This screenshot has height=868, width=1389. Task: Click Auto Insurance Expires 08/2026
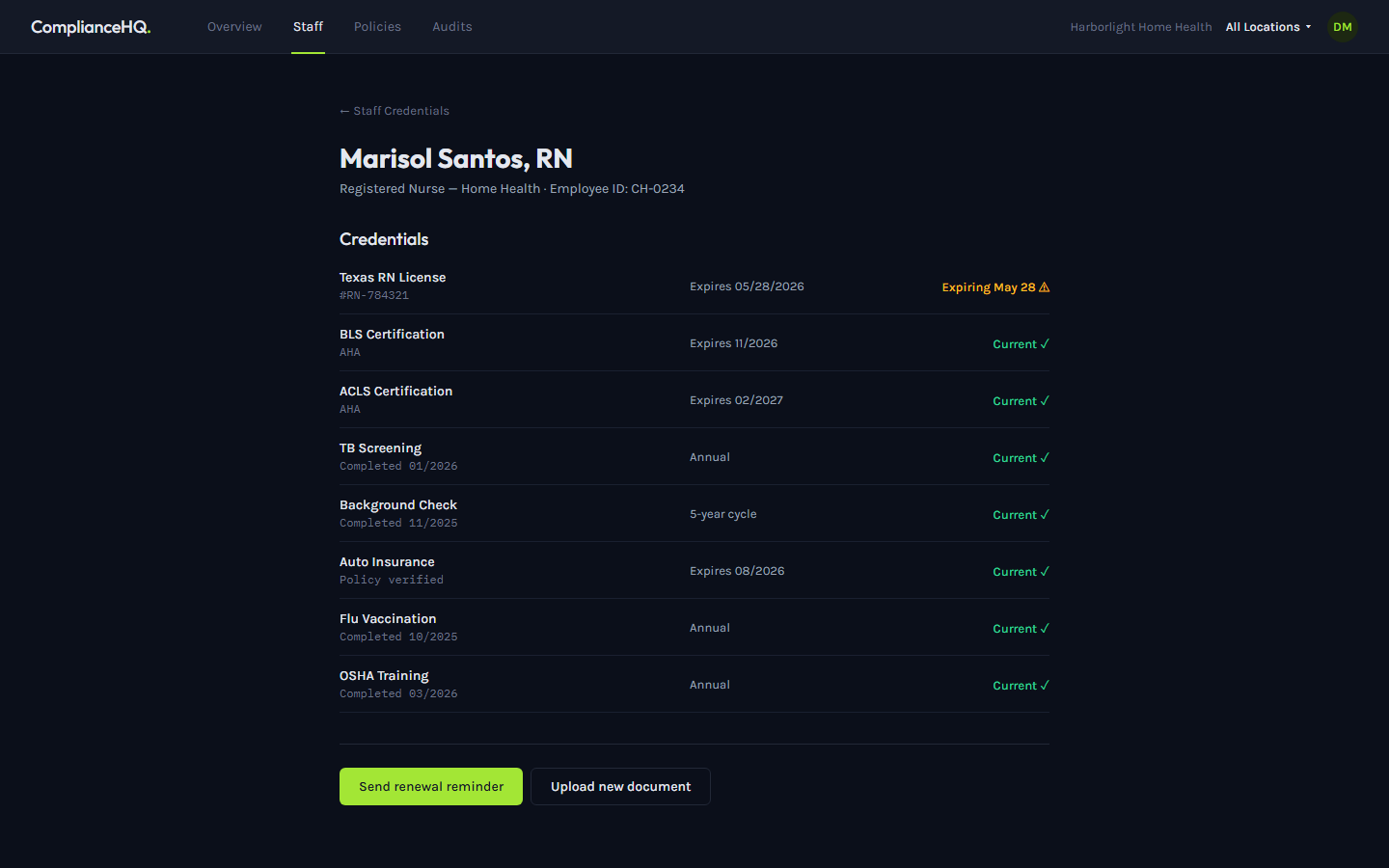click(737, 571)
